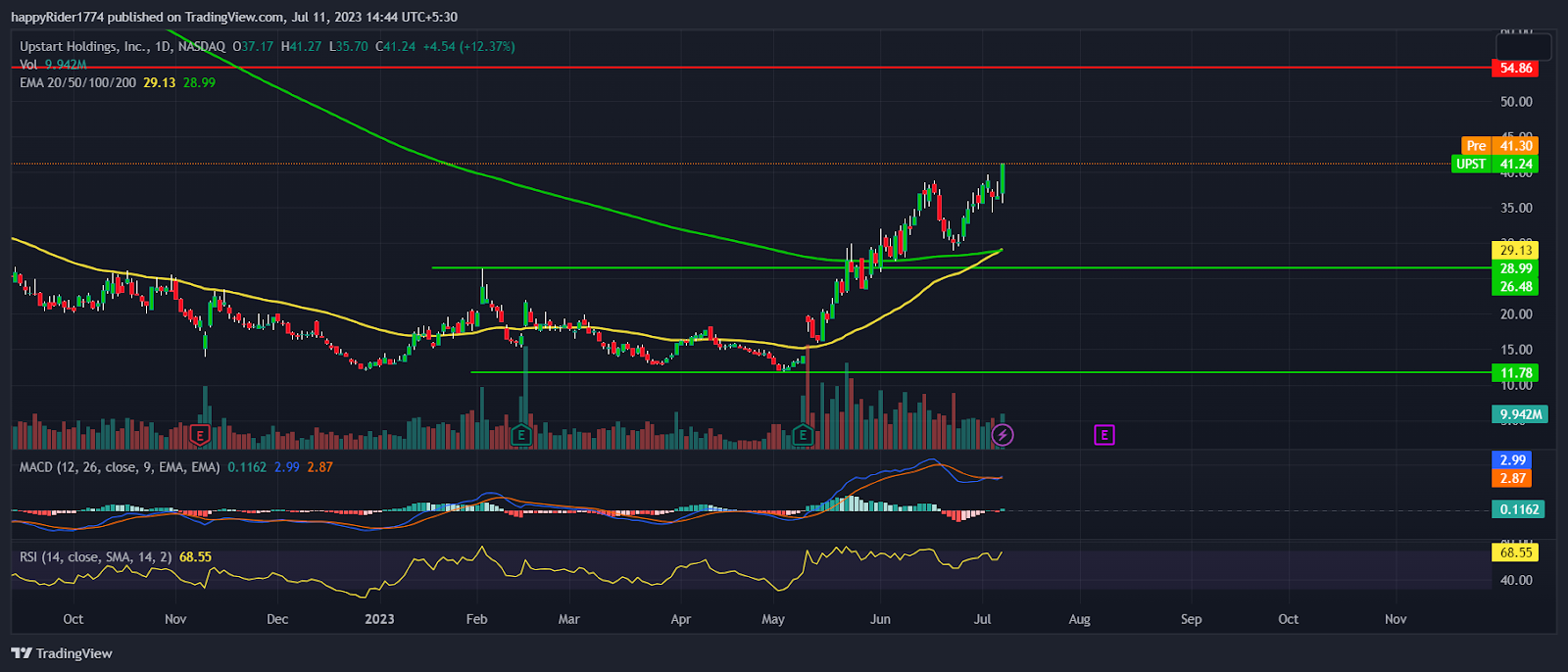This screenshot has height=672, width=1568.
Task: Select the RSI (14, close, SMA) legend
Action: click(96, 556)
